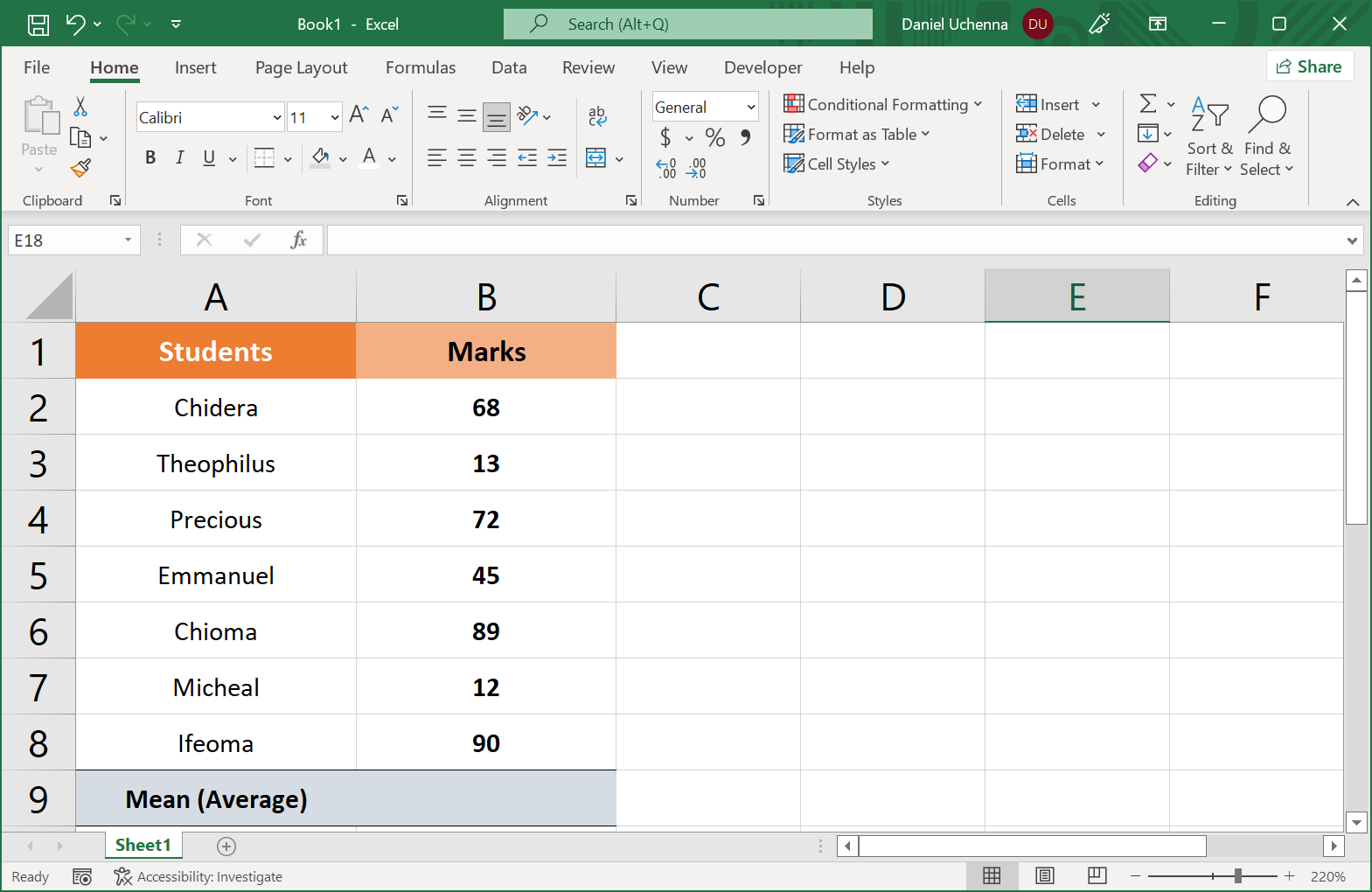Click the Cut scissors icon
Viewport: 1372px width, 892px height.
(80, 107)
